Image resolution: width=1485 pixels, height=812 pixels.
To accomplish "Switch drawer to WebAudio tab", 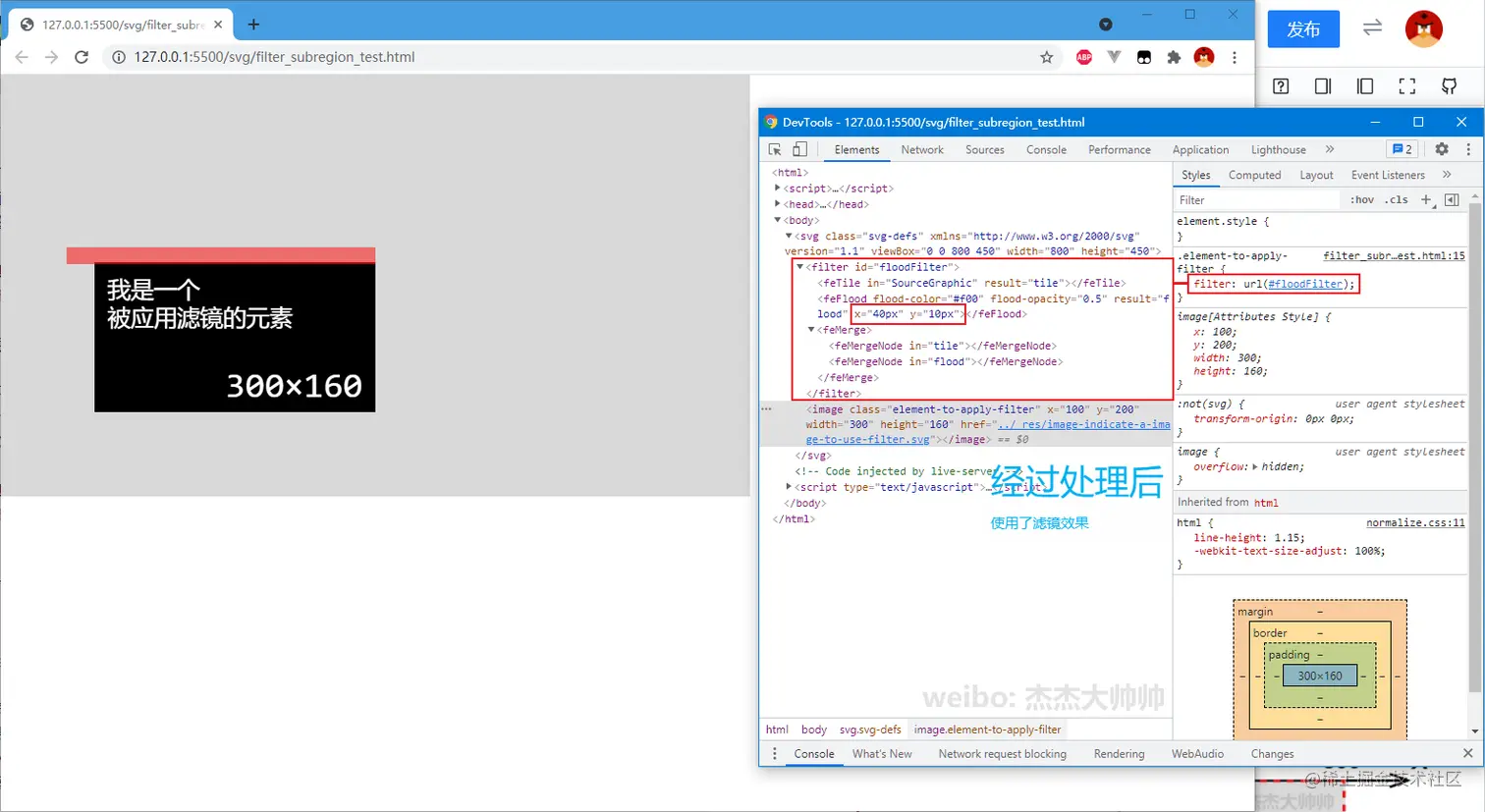I will 1197,753.
